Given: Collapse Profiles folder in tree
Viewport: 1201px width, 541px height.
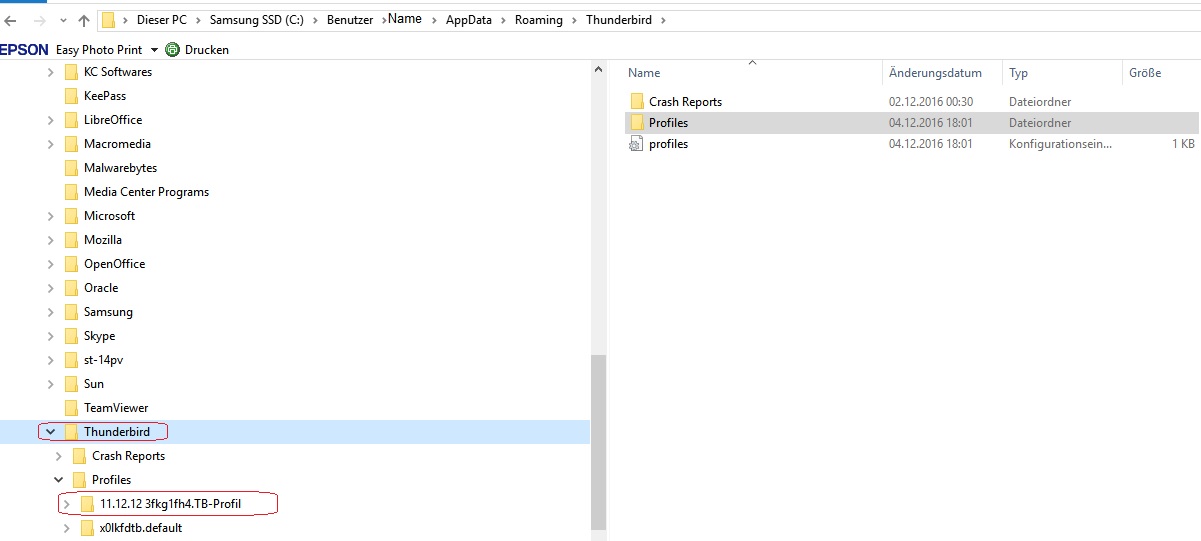Looking at the screenshot, I should click(x=59, y=480).
